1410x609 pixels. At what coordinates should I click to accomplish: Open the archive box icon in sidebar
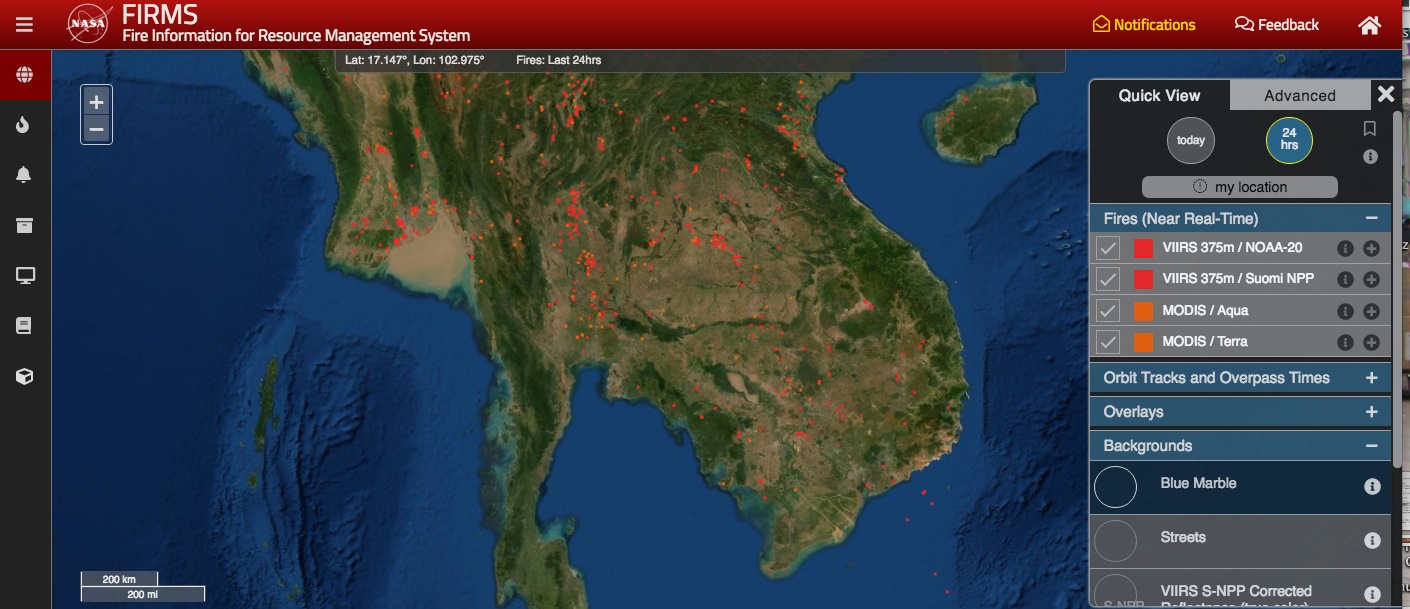(25, 225)
